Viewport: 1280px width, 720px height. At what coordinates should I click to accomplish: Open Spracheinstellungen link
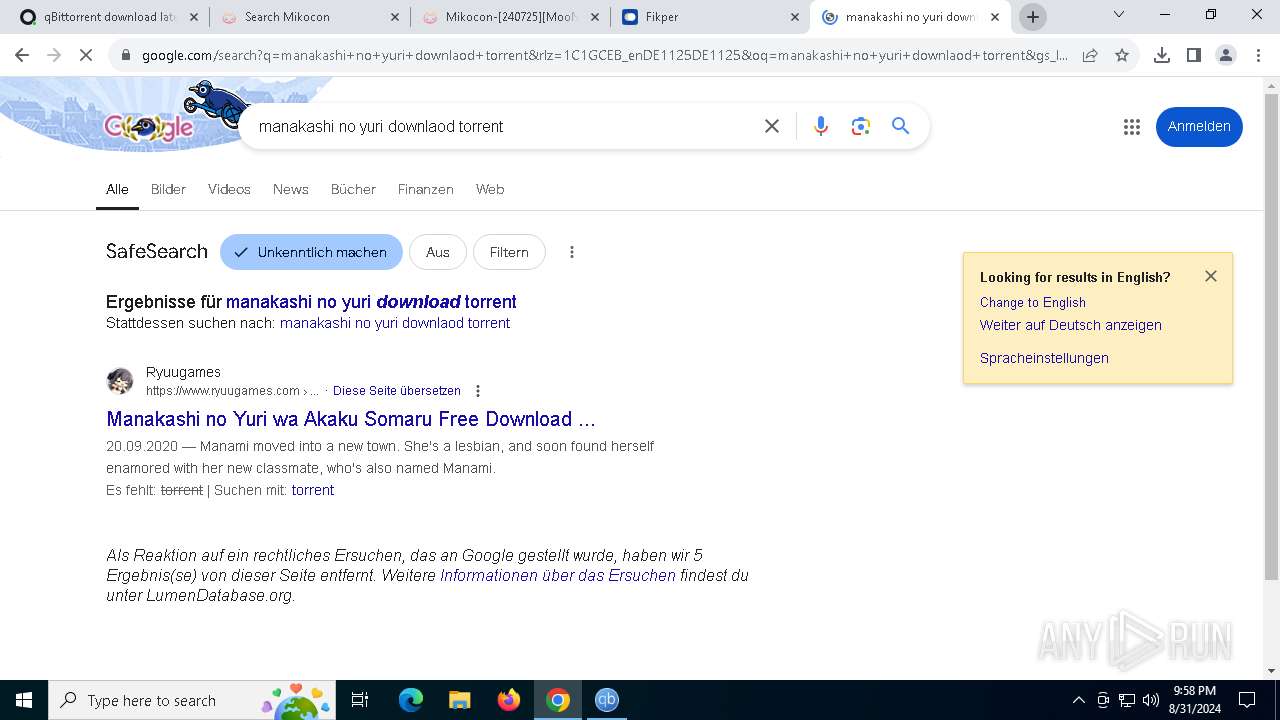coord(1044,358)
